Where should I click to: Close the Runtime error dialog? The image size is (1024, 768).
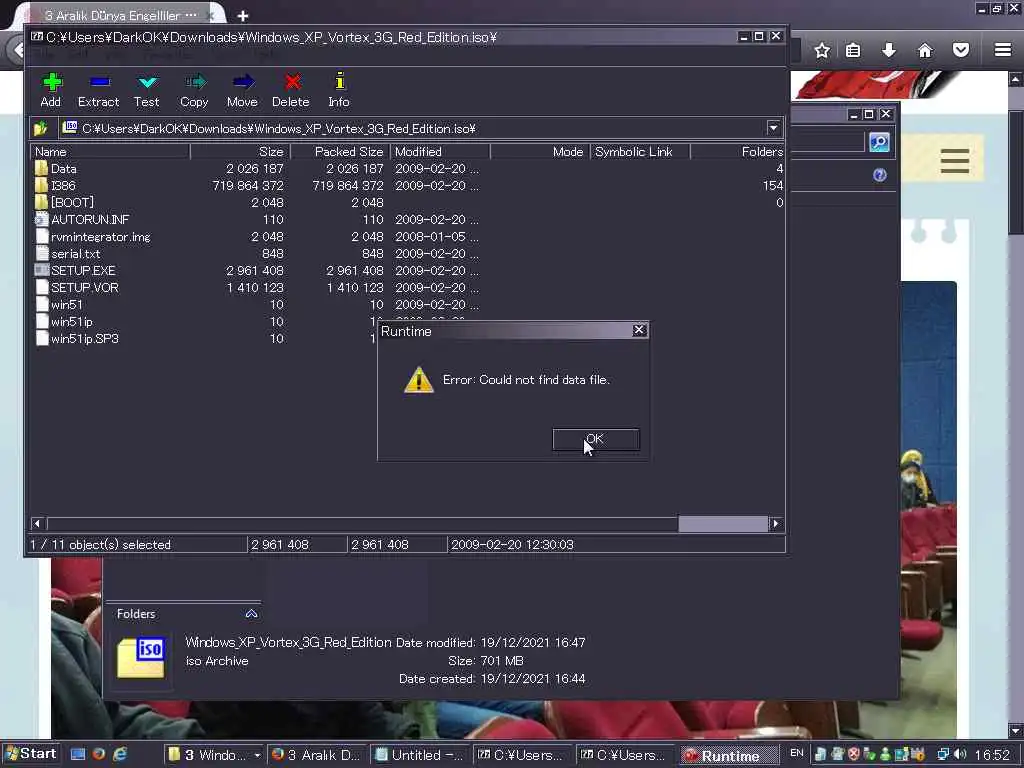coord(639,330)
